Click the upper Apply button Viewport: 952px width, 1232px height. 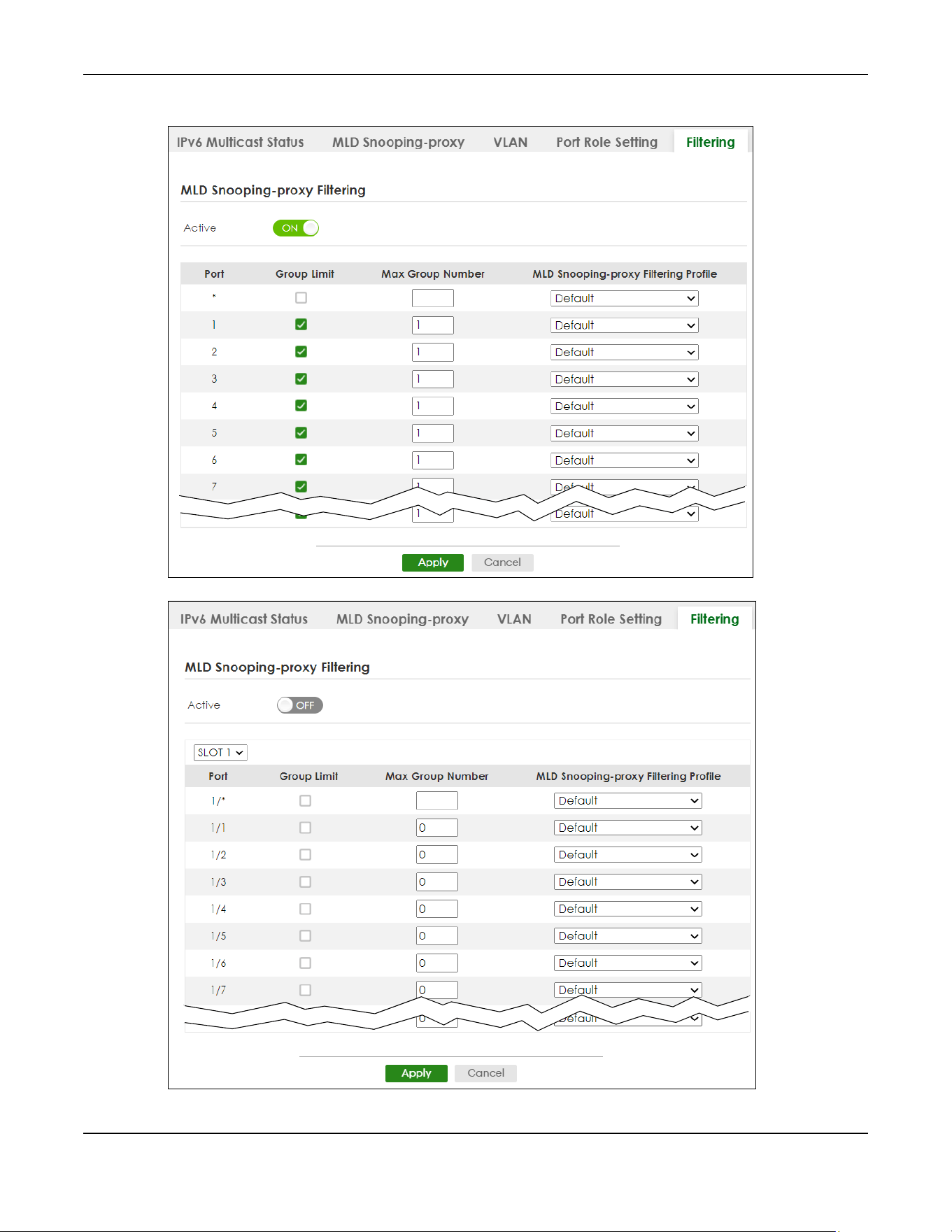433,562
